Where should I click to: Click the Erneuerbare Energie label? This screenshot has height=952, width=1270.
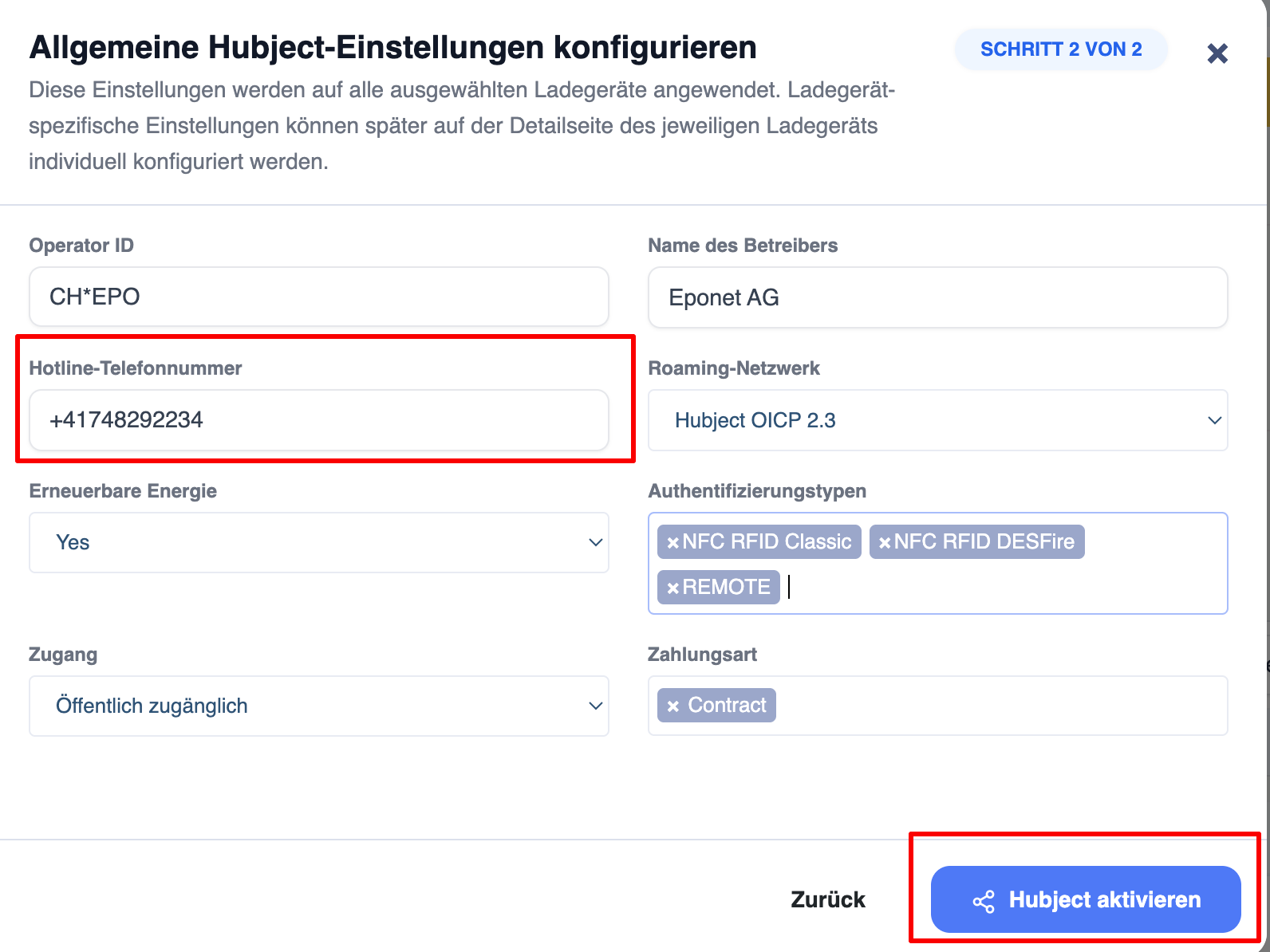(x=123, y=491)
